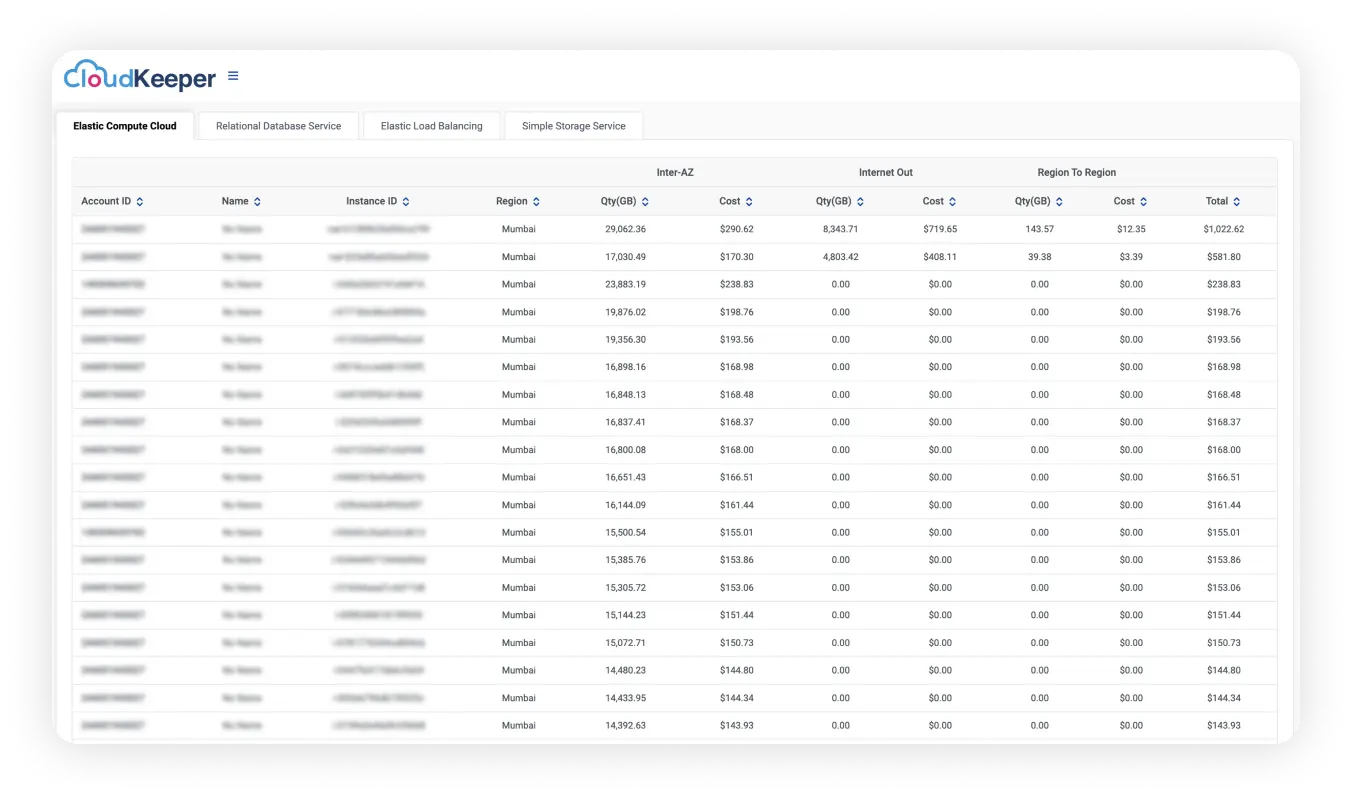Open Relational Database Service tab
The height and width of the screenshot is (798, 1352).
(x=278, y=126)
